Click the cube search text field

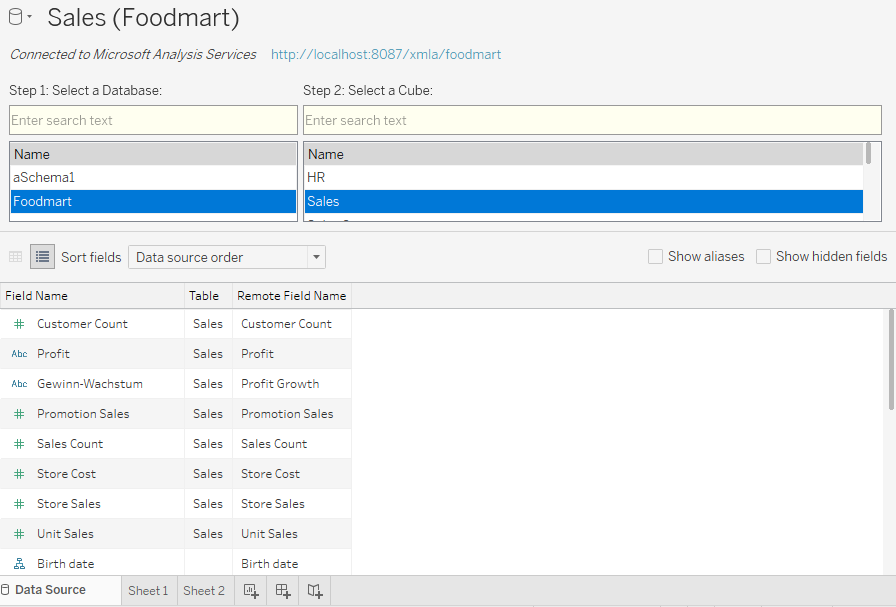[x=592, y=120]
